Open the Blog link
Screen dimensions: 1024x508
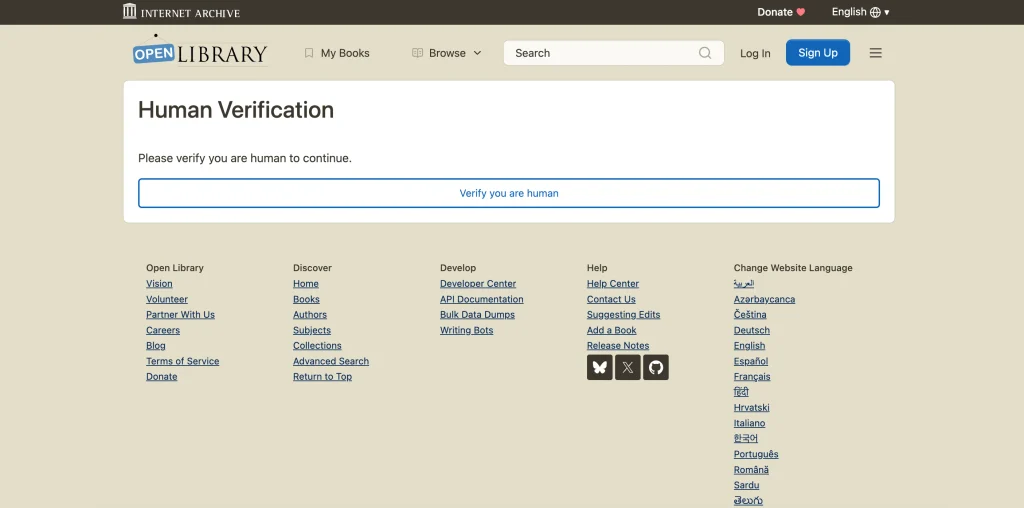click(x=155, y=345)
